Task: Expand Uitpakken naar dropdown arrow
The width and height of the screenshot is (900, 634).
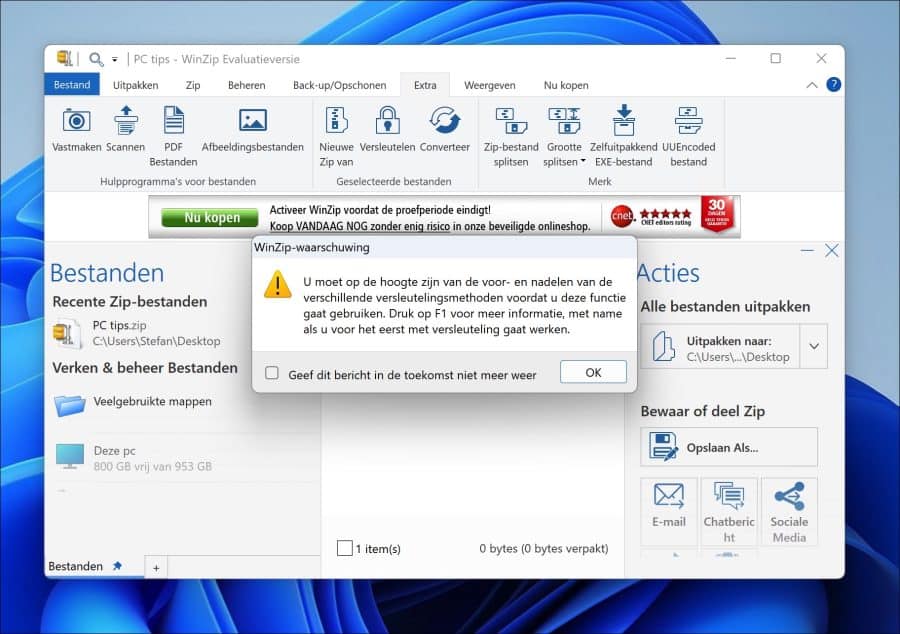Action: click(x=814, y=347)
